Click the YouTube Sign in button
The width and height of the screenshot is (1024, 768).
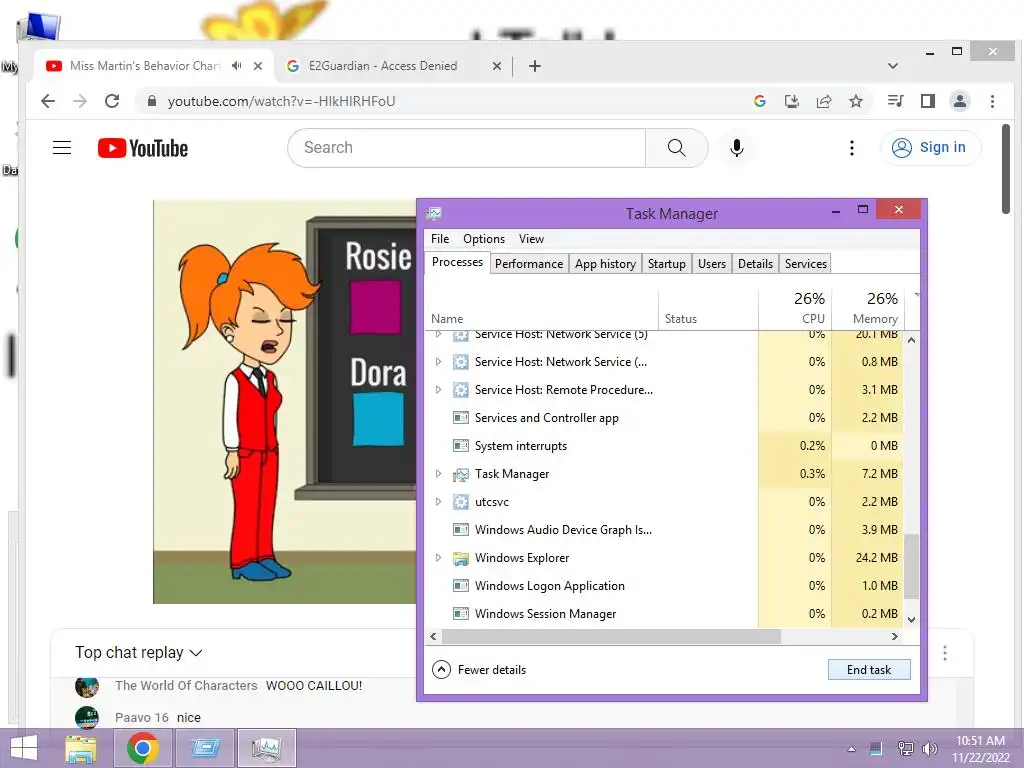point(931,148)
